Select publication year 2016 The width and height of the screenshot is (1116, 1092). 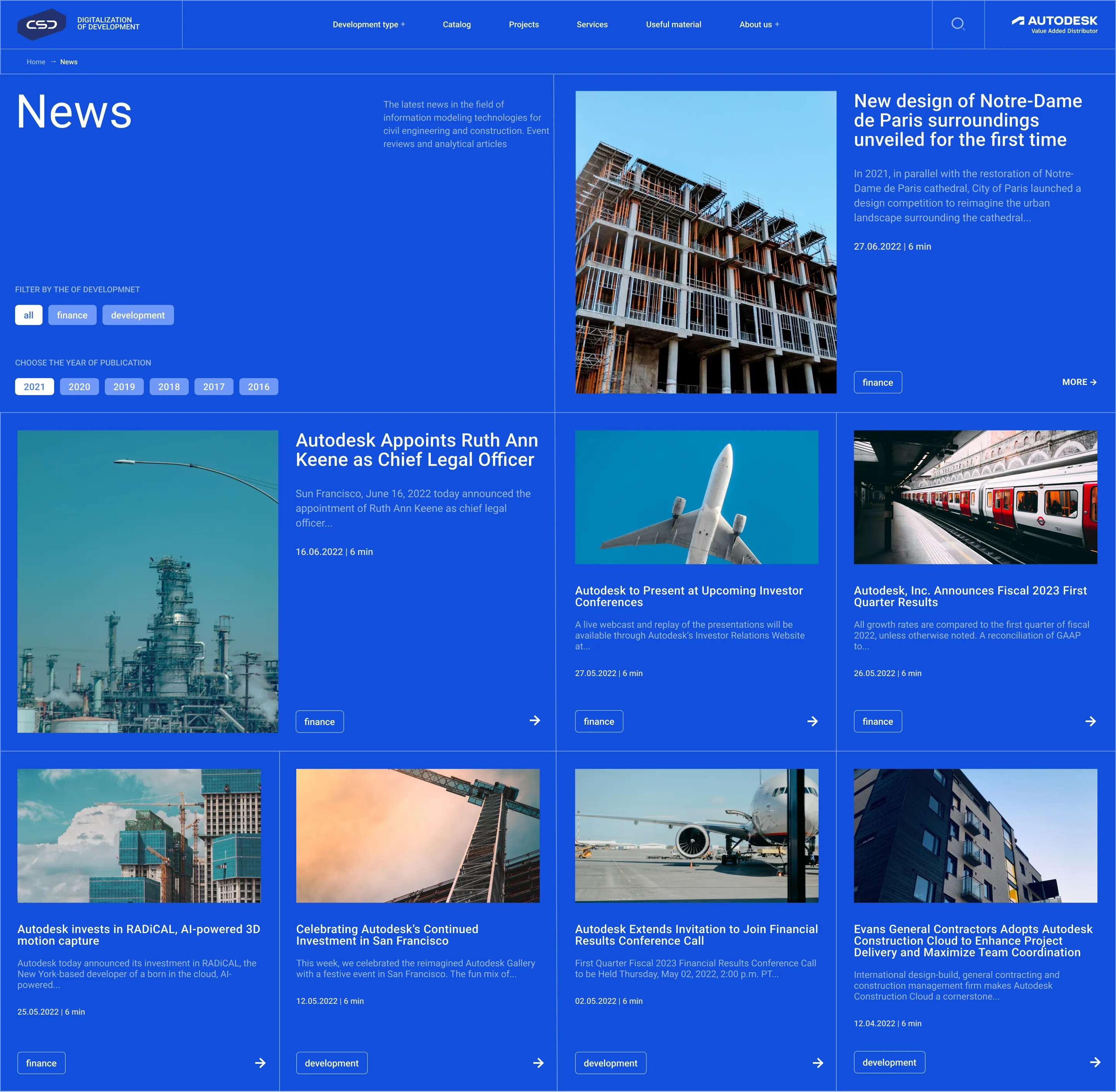click(x=259, y=387)
